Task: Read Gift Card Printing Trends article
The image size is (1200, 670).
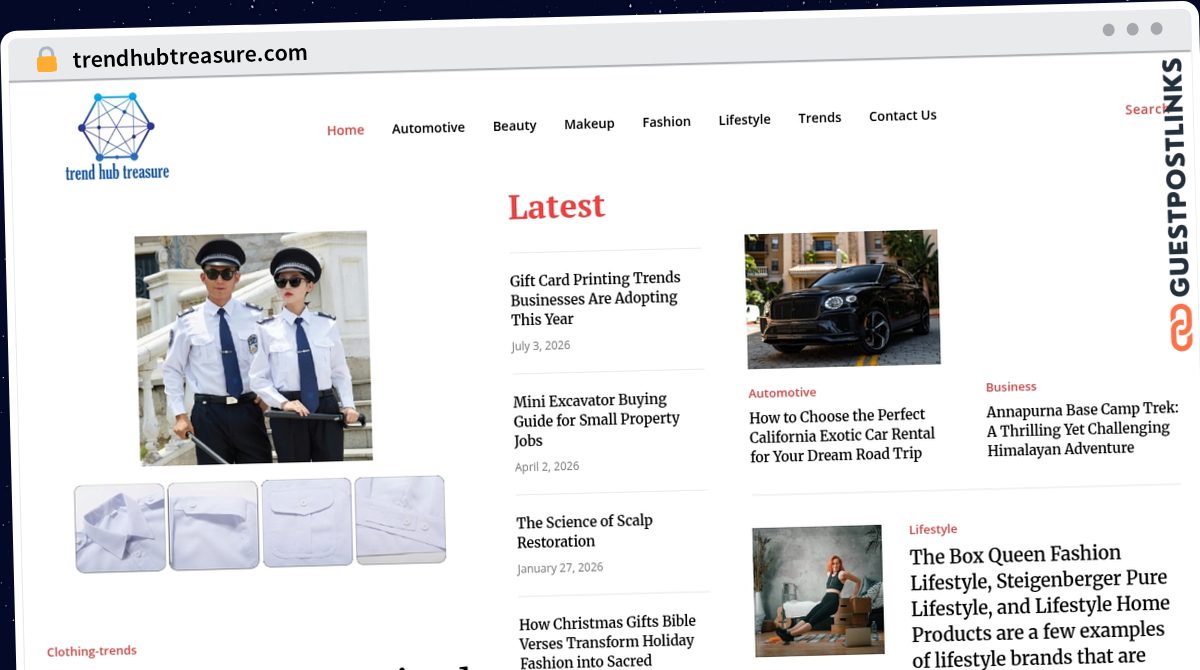Action: point(595,298)
